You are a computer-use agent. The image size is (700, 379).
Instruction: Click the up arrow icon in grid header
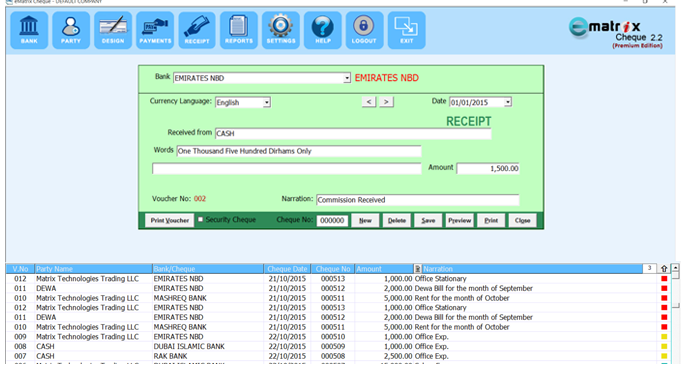664,269
